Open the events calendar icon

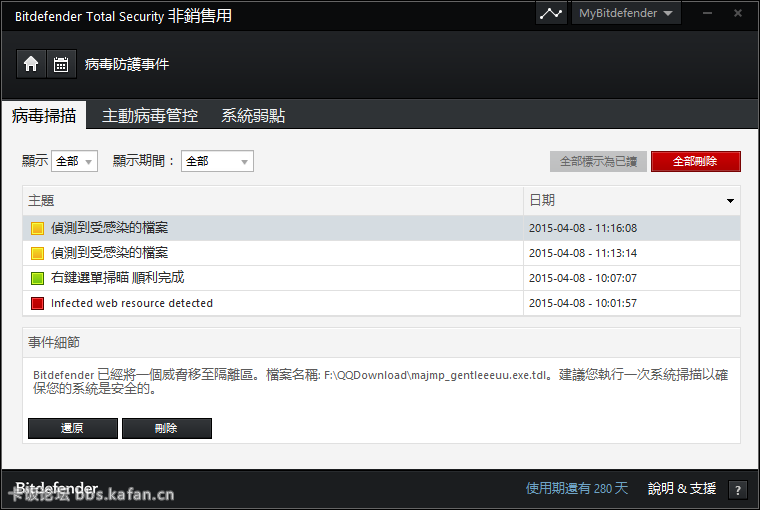coord(61,64)
